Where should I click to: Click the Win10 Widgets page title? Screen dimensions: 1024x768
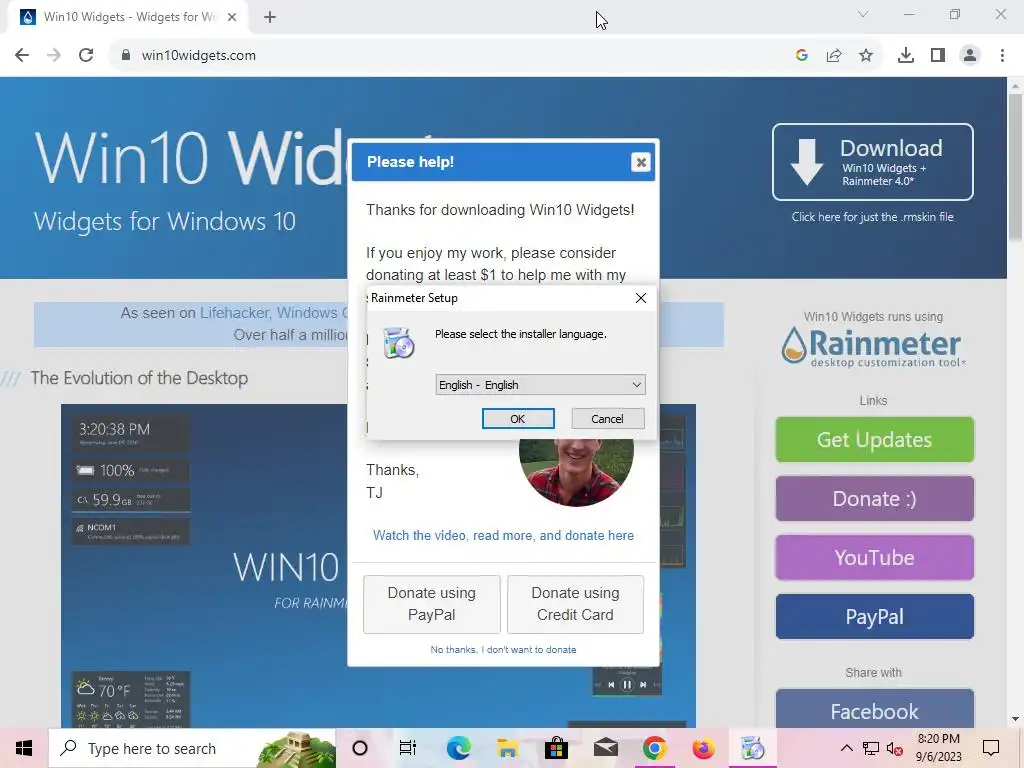(x=191, y=158)
